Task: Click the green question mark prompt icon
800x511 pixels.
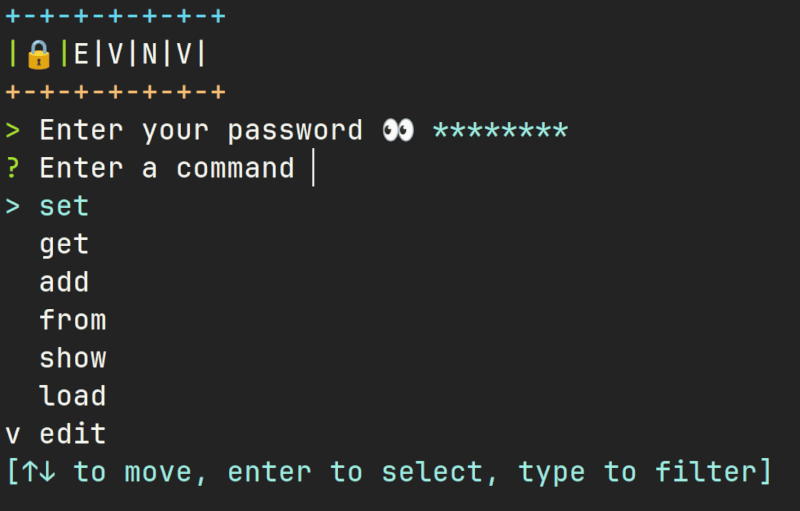Action: pos(13,168)
